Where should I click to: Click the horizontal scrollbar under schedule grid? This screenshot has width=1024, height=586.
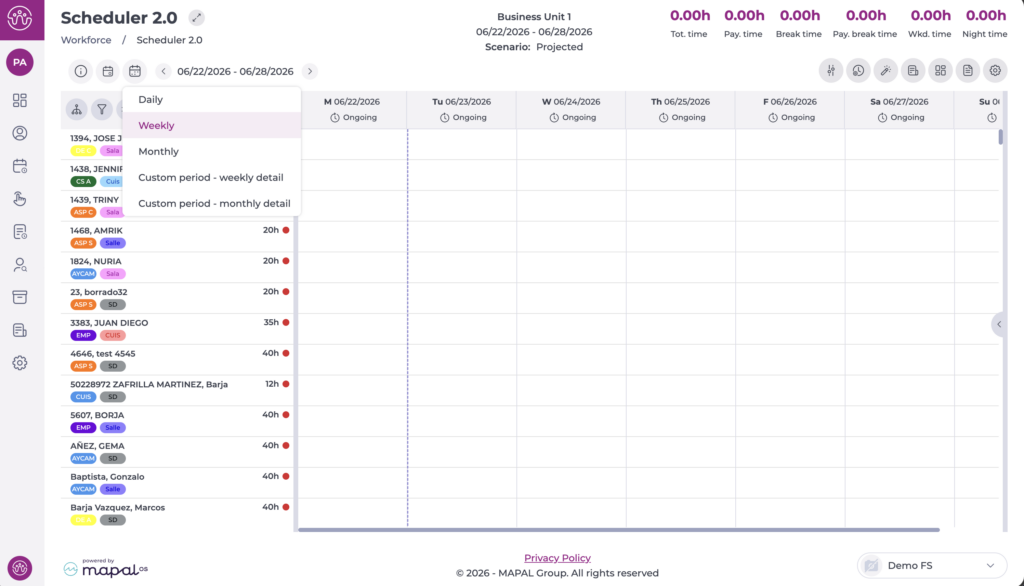click(x=618, y=530)
